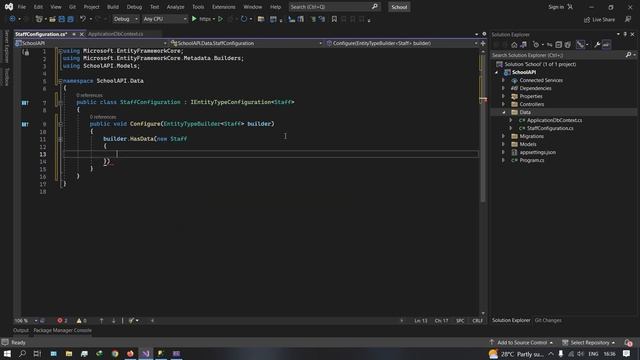640x360 pixels.
Task: Select StaffConfiguration.cs in Solution Explorer
Action: coord(550,128)
